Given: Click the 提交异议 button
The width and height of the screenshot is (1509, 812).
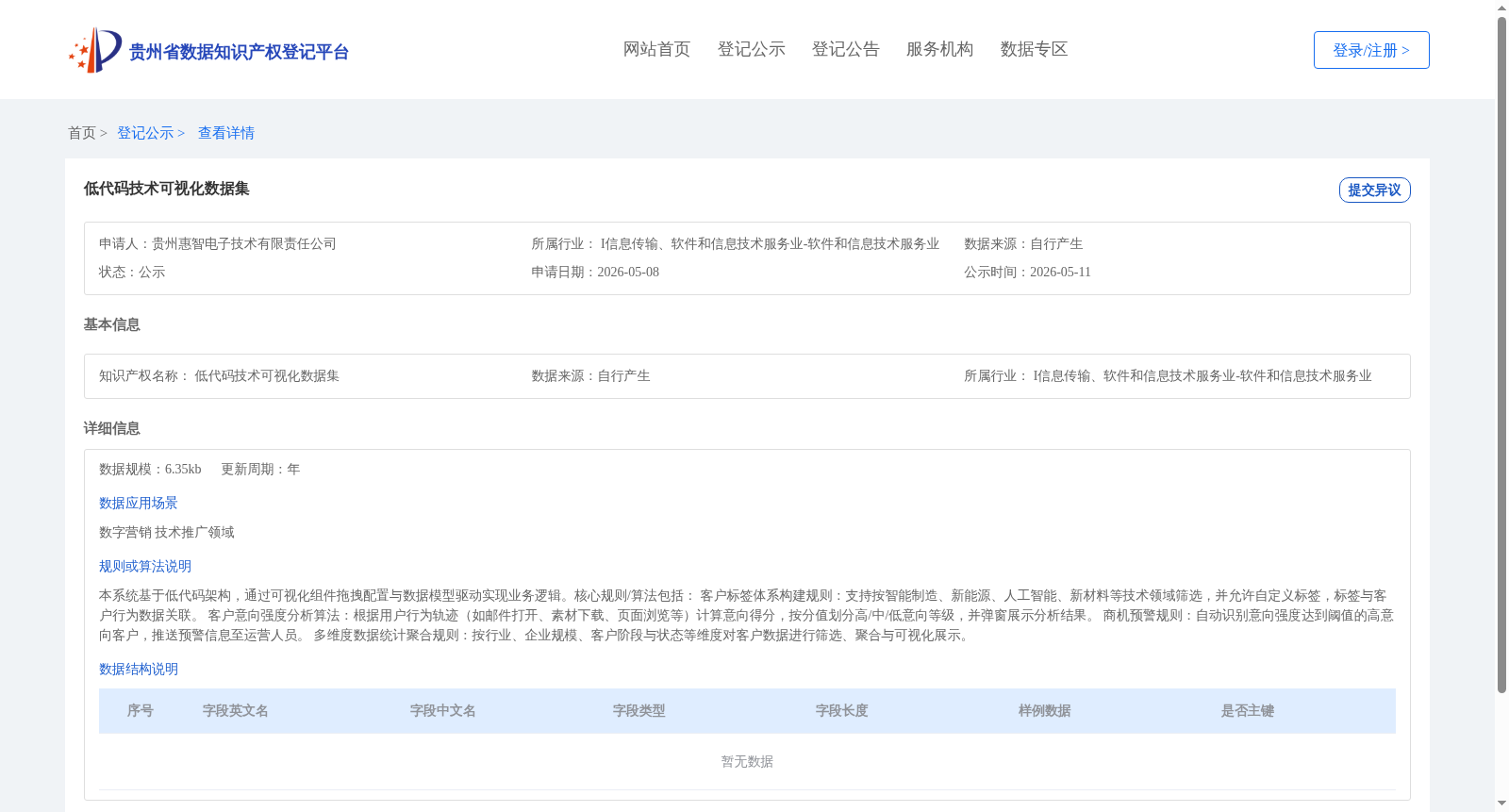Looking at the screenshot, I should pos(1374,190).
